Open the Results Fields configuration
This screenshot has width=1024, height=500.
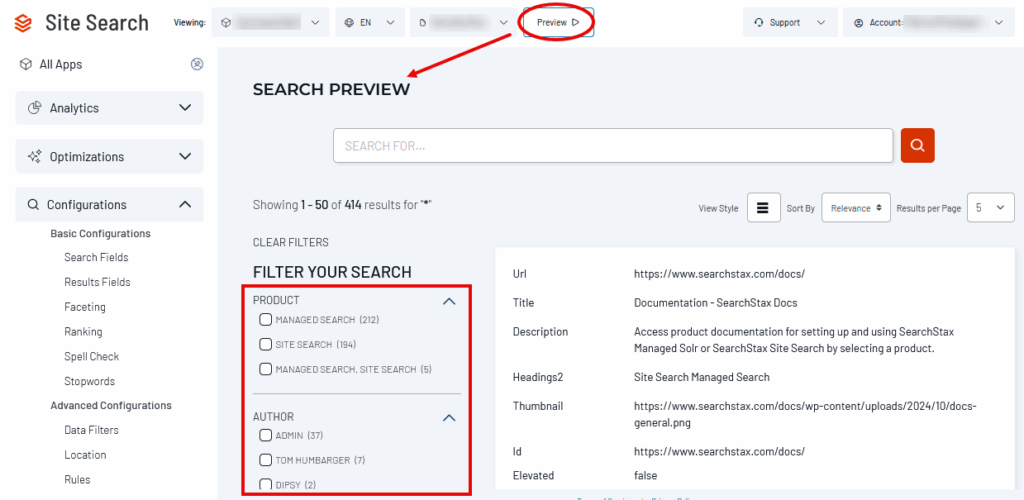97,282
